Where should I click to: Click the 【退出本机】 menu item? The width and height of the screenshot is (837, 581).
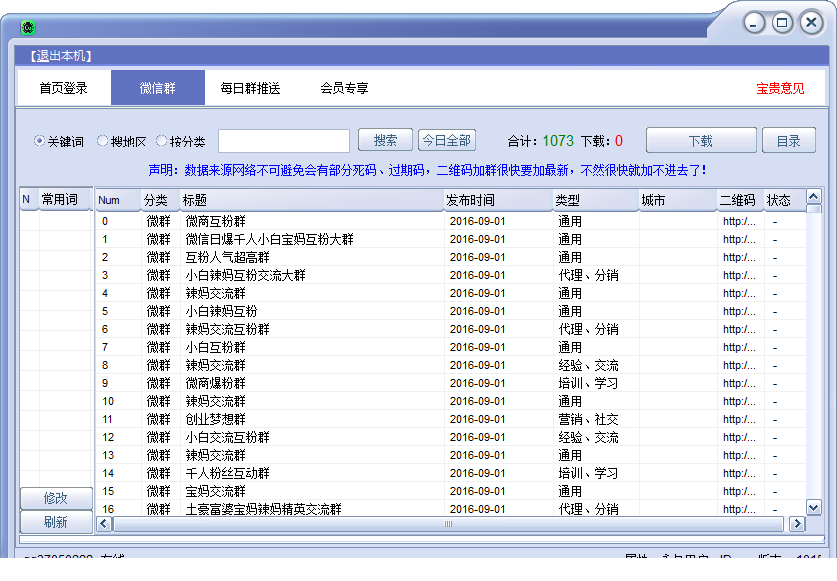coord(60,56)
